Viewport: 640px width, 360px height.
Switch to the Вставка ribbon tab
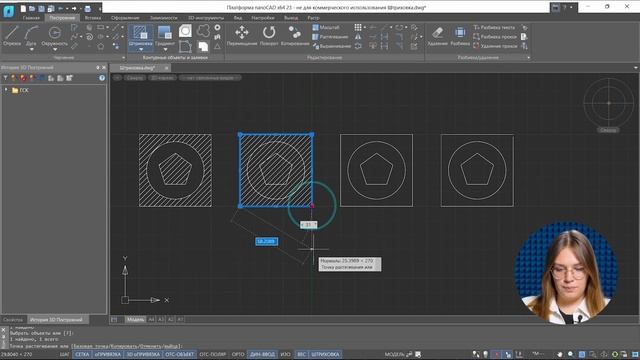click(93, 18)
